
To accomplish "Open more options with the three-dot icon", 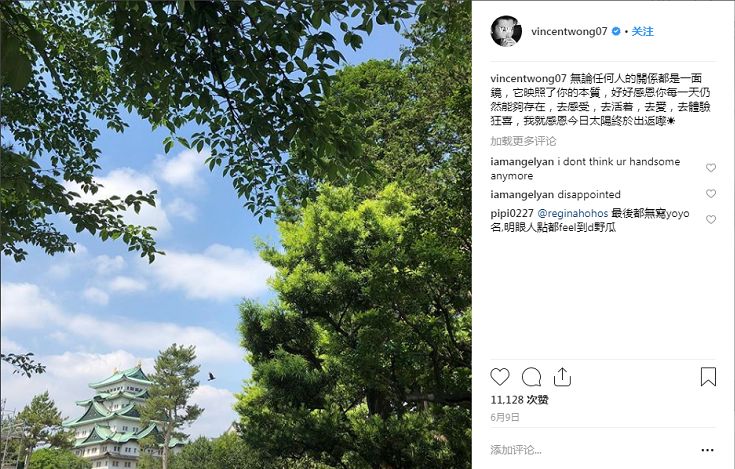I will (707, 450).
